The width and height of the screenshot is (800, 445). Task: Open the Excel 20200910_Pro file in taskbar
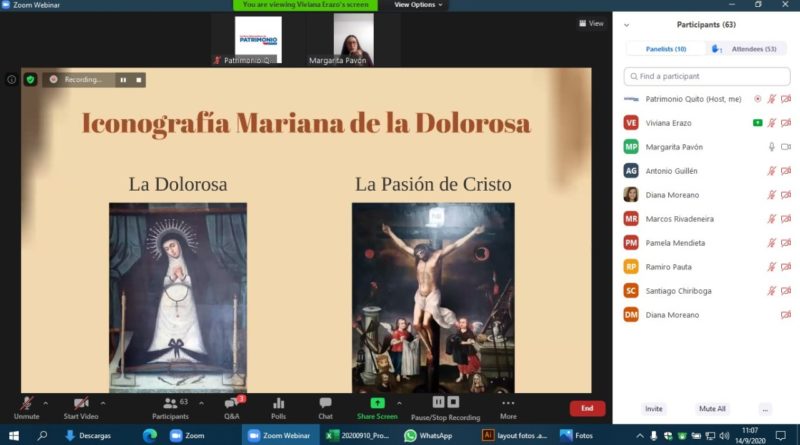point(358,435)
